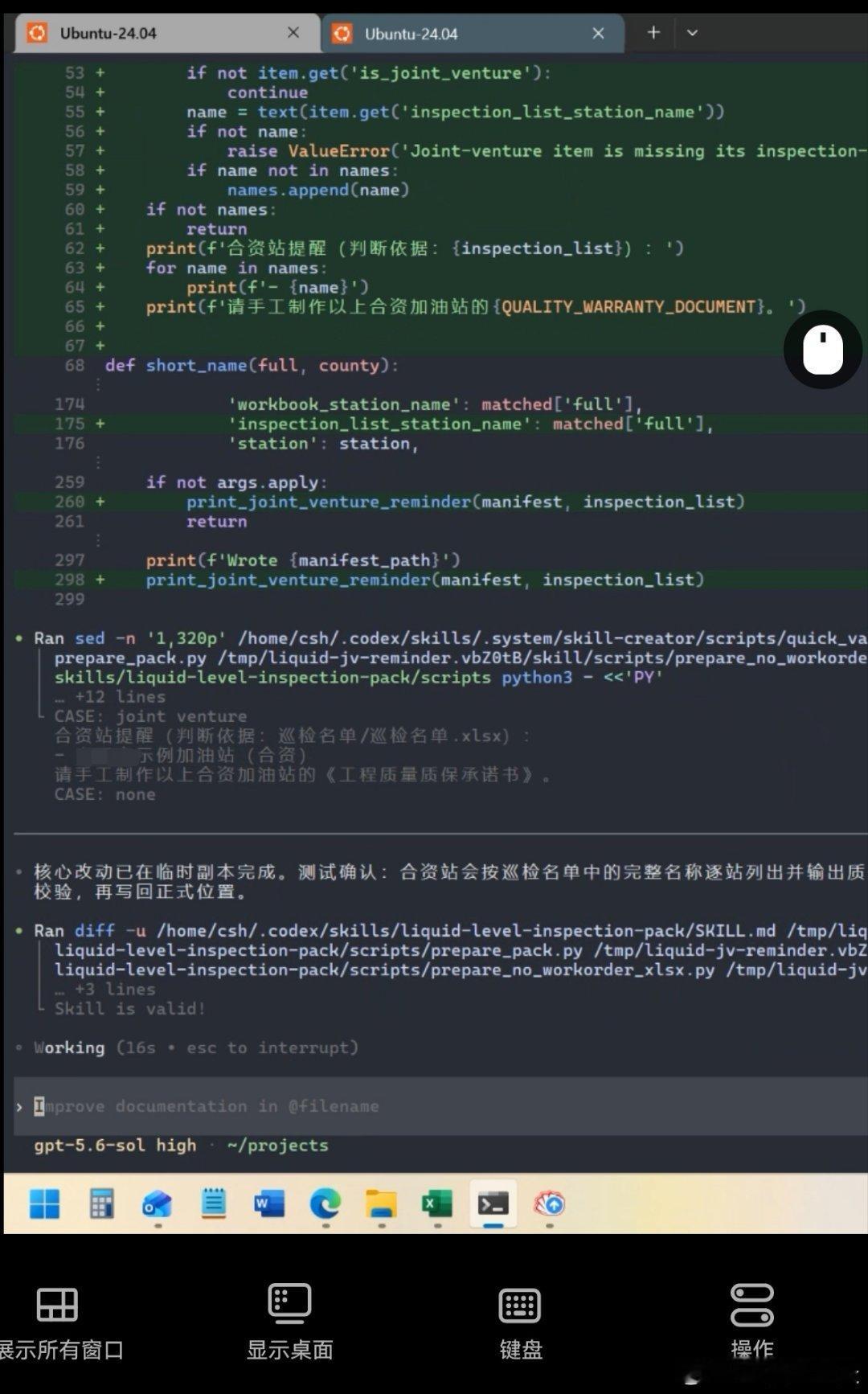Open the 键盘 keyboard
Image resolution: width=868 pixels, height=1394 pixels.
click(520, 1323)
